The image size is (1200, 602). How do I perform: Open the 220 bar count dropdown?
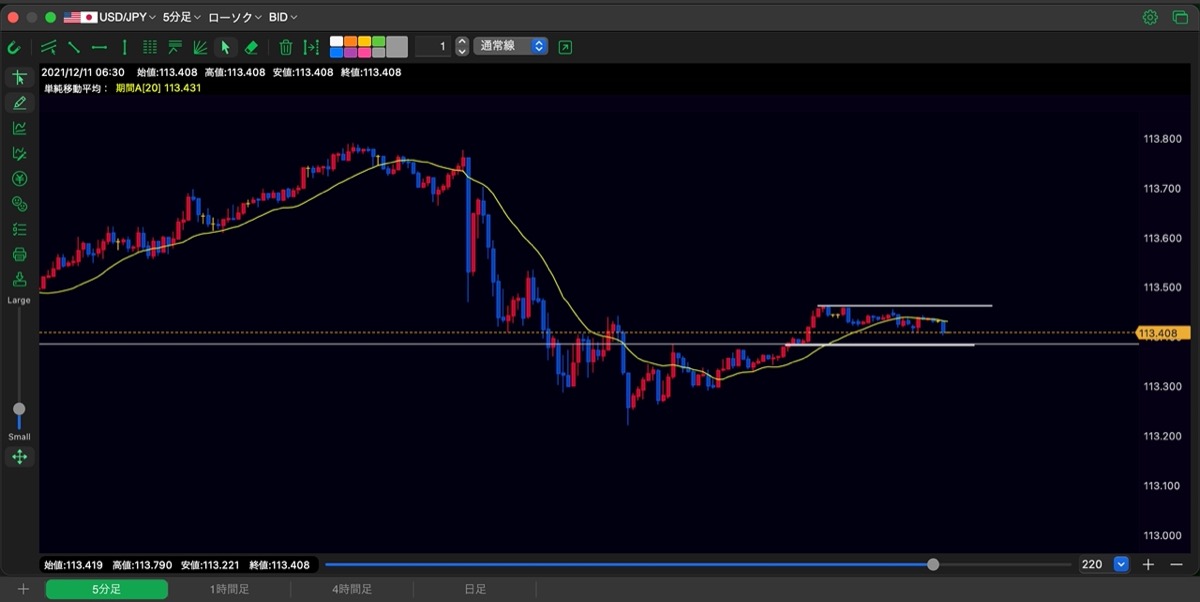1121,564
